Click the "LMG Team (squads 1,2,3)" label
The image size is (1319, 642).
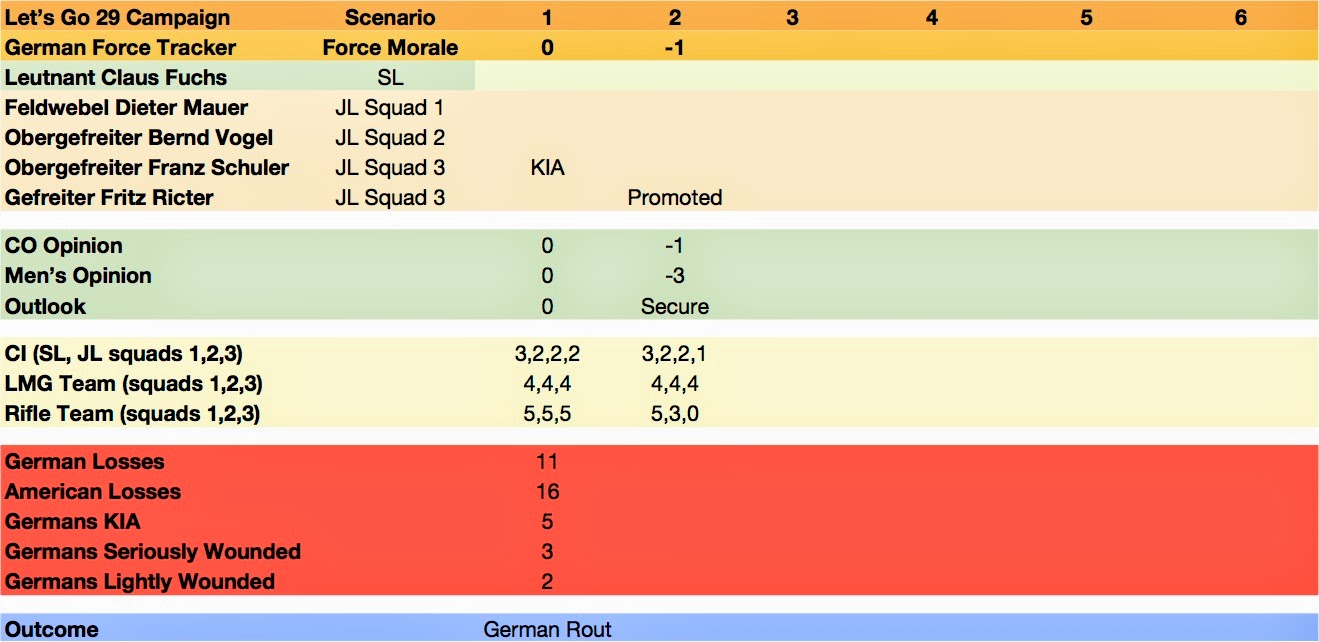point(134,384)
